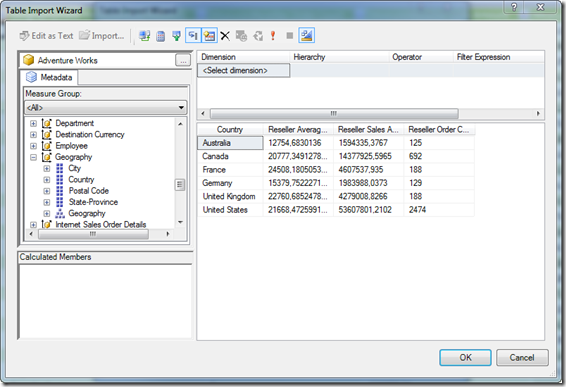Viewport: 566px width, 387px height.
Task: Click the Reseller Sales A... column header
Action: [368, 130]
